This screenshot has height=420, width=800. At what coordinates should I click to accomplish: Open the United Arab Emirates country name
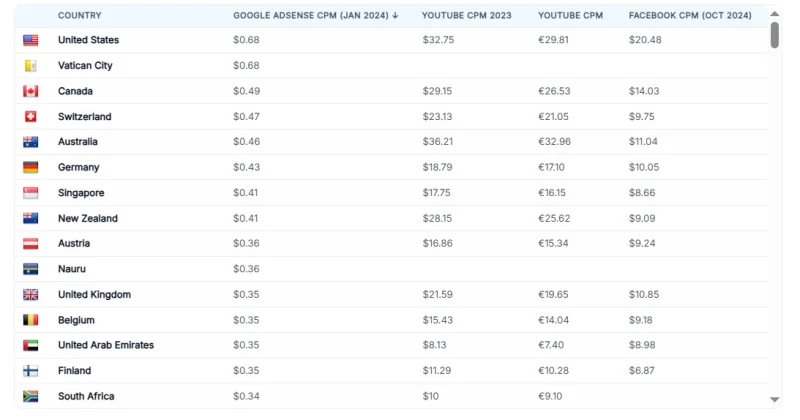click(x=106, y=345)
